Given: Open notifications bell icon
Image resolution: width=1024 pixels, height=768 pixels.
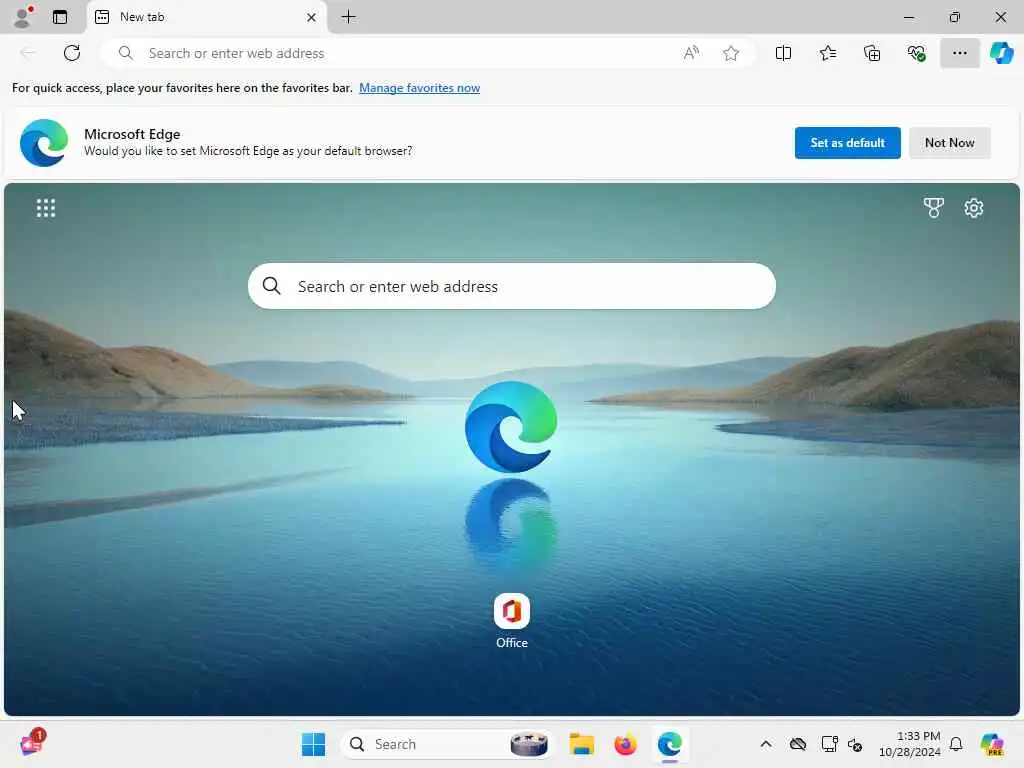Looking at the screenshot, I should pos(955,744).
